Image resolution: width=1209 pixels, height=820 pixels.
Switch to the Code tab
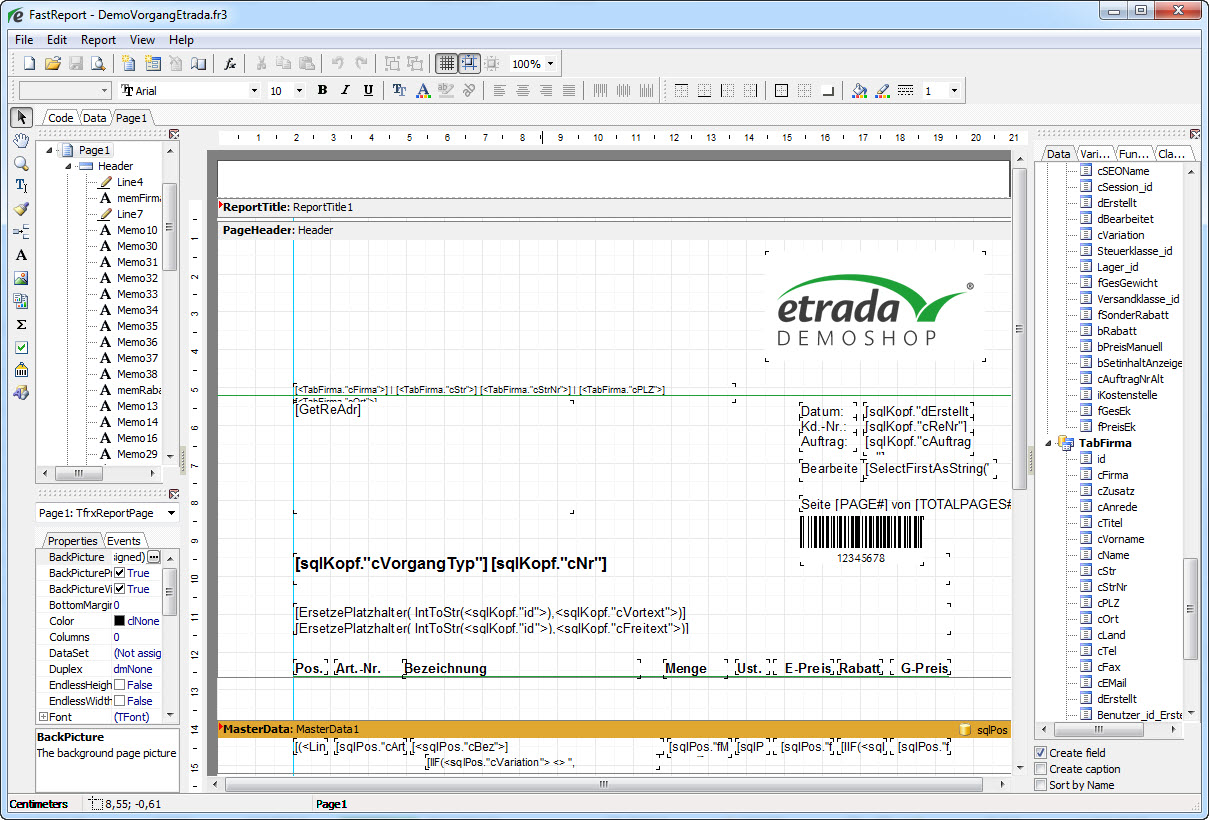[x=60, y=118]
